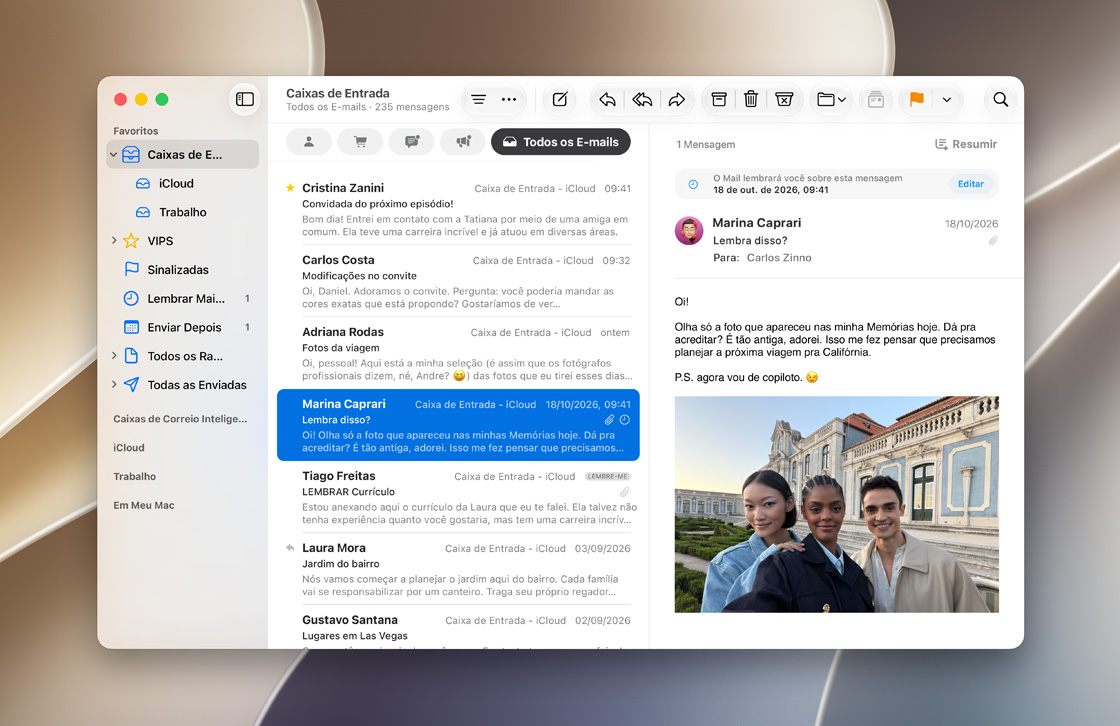Open Laura Mora Jardim do bairro email
The height and width of the screenshot is (726, 1120).
[x=458, y=570]
